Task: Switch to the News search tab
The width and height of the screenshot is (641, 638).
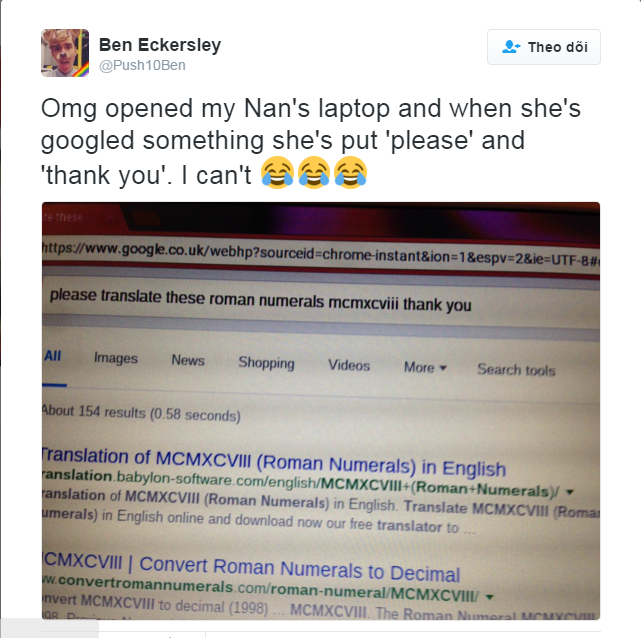Action: pyautogui.click(x=188, y=360)
